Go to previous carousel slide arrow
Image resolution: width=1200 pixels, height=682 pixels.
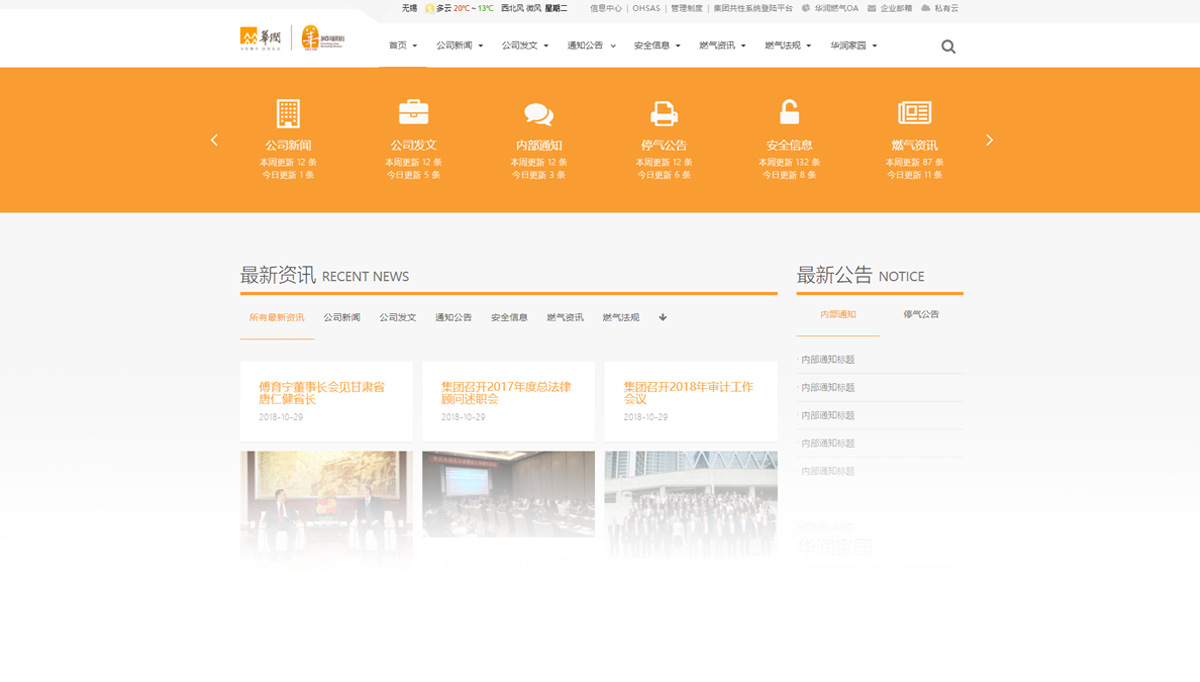tap(214, 140)
